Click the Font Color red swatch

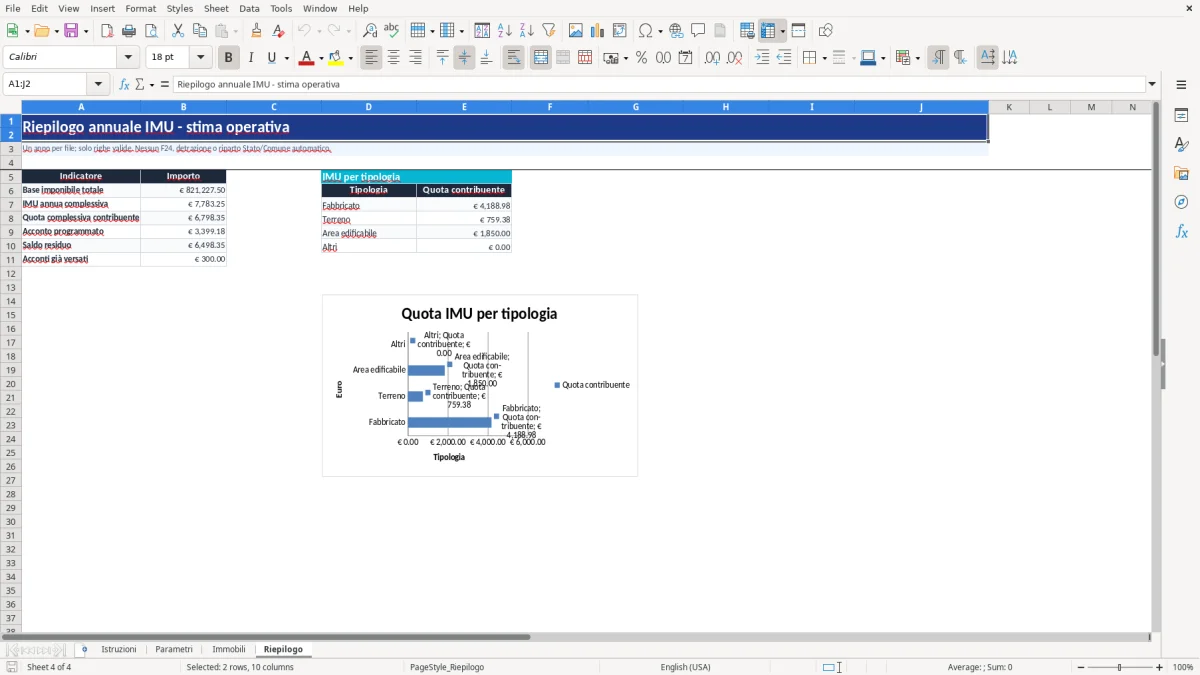pos(306,58)
